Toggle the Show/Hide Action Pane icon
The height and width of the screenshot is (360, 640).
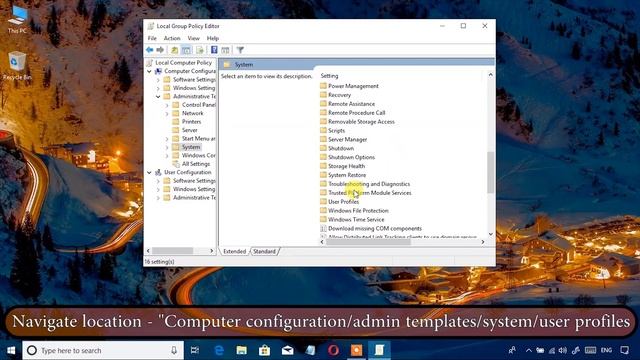pyautogui.click(x=225, y=50)
